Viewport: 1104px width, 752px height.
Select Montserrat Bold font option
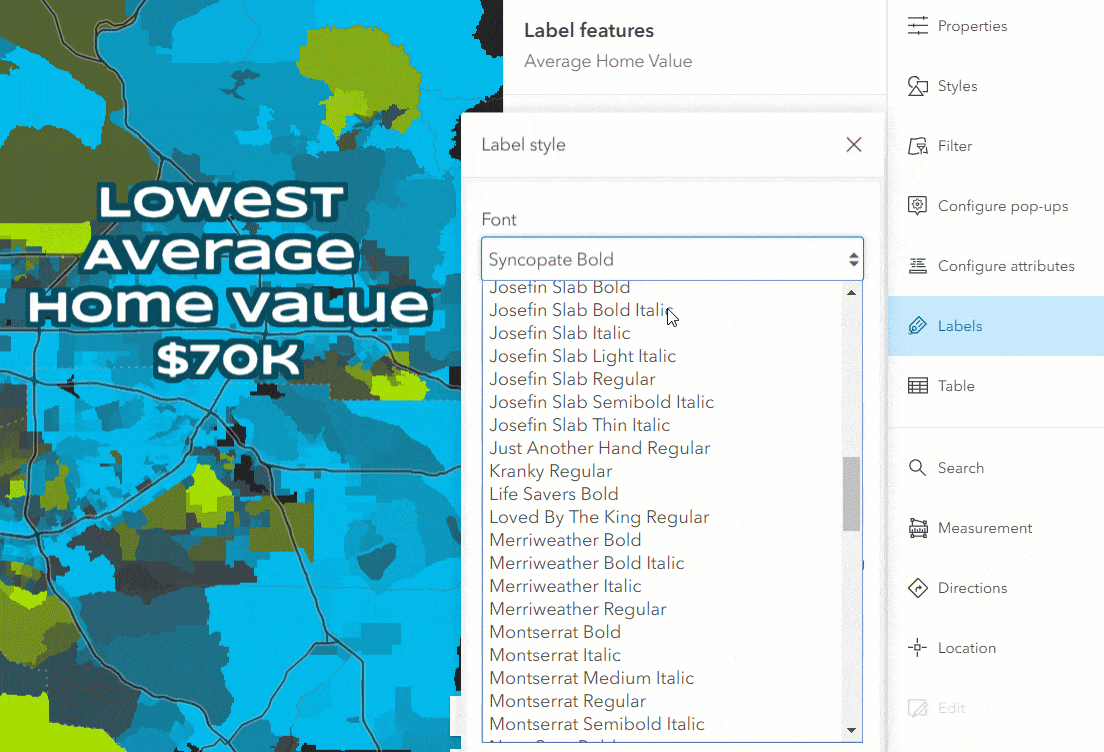coord(555,632)
